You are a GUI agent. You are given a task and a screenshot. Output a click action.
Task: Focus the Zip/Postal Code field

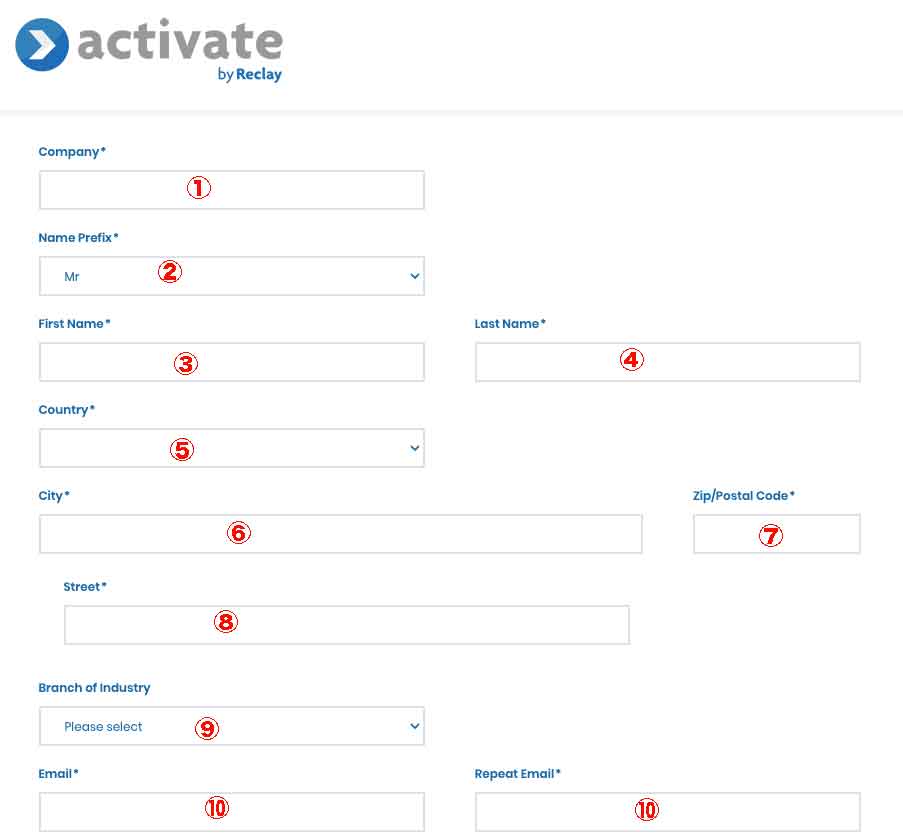click(x=777, y=534)
